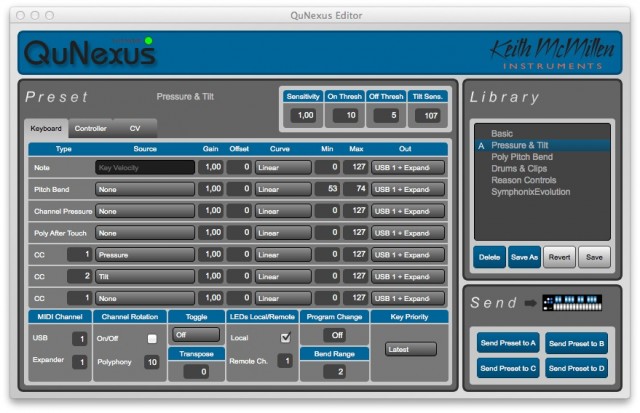Screen dimensions: 640x413
Task: Open the source dropdown showing Pressure
Action: 145,255
